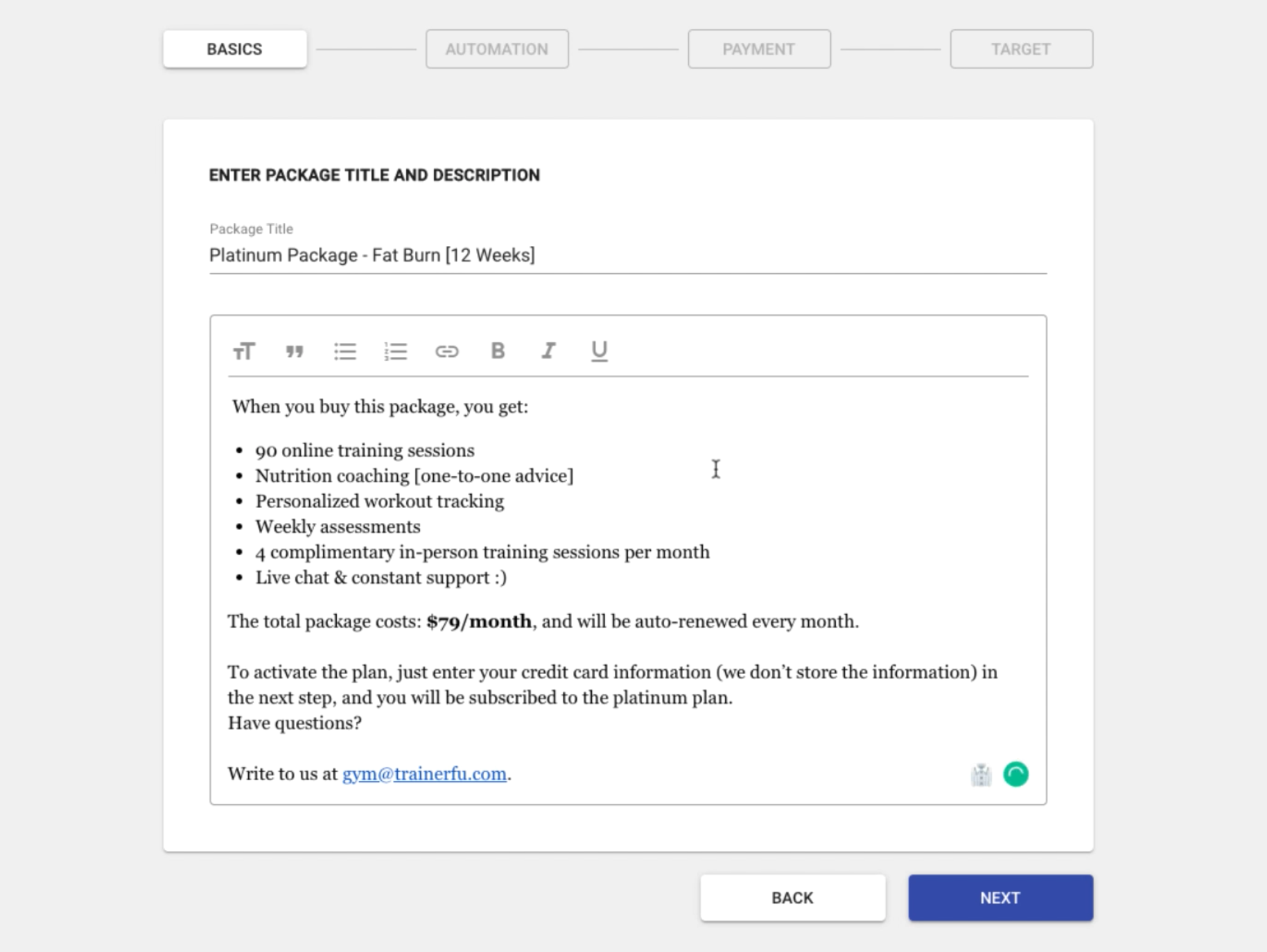The width and height of the screenshot is (1267, 952).
Task: Click the insert link icon
Action: 446,351
